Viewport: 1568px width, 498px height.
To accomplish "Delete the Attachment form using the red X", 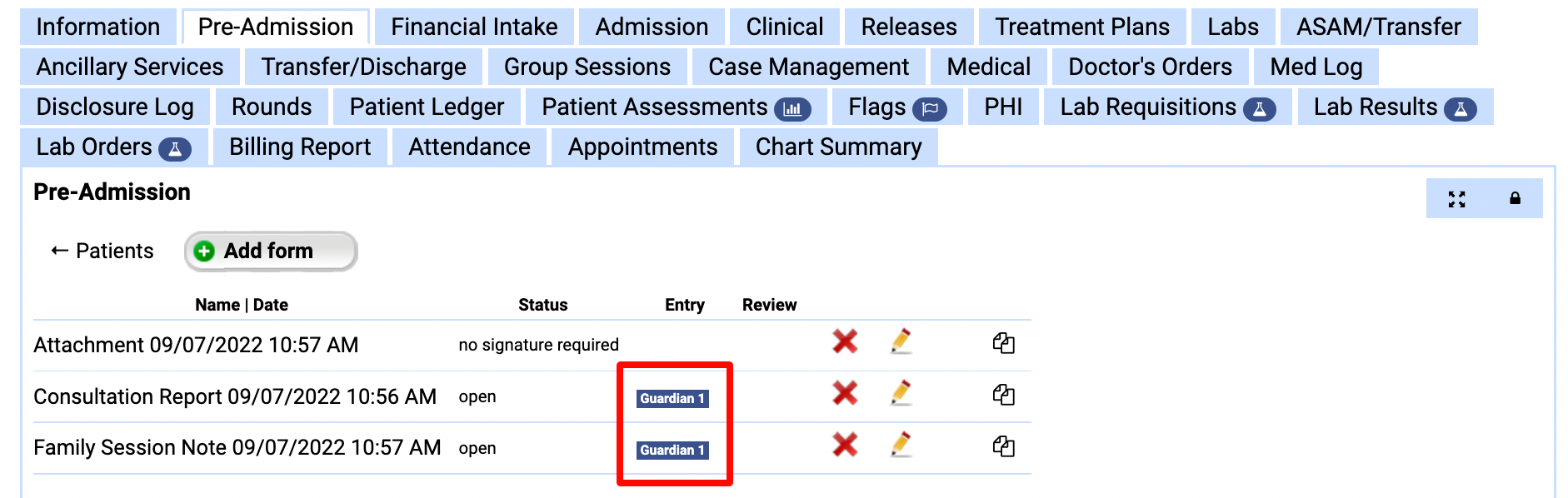I will tap(844, 341).
